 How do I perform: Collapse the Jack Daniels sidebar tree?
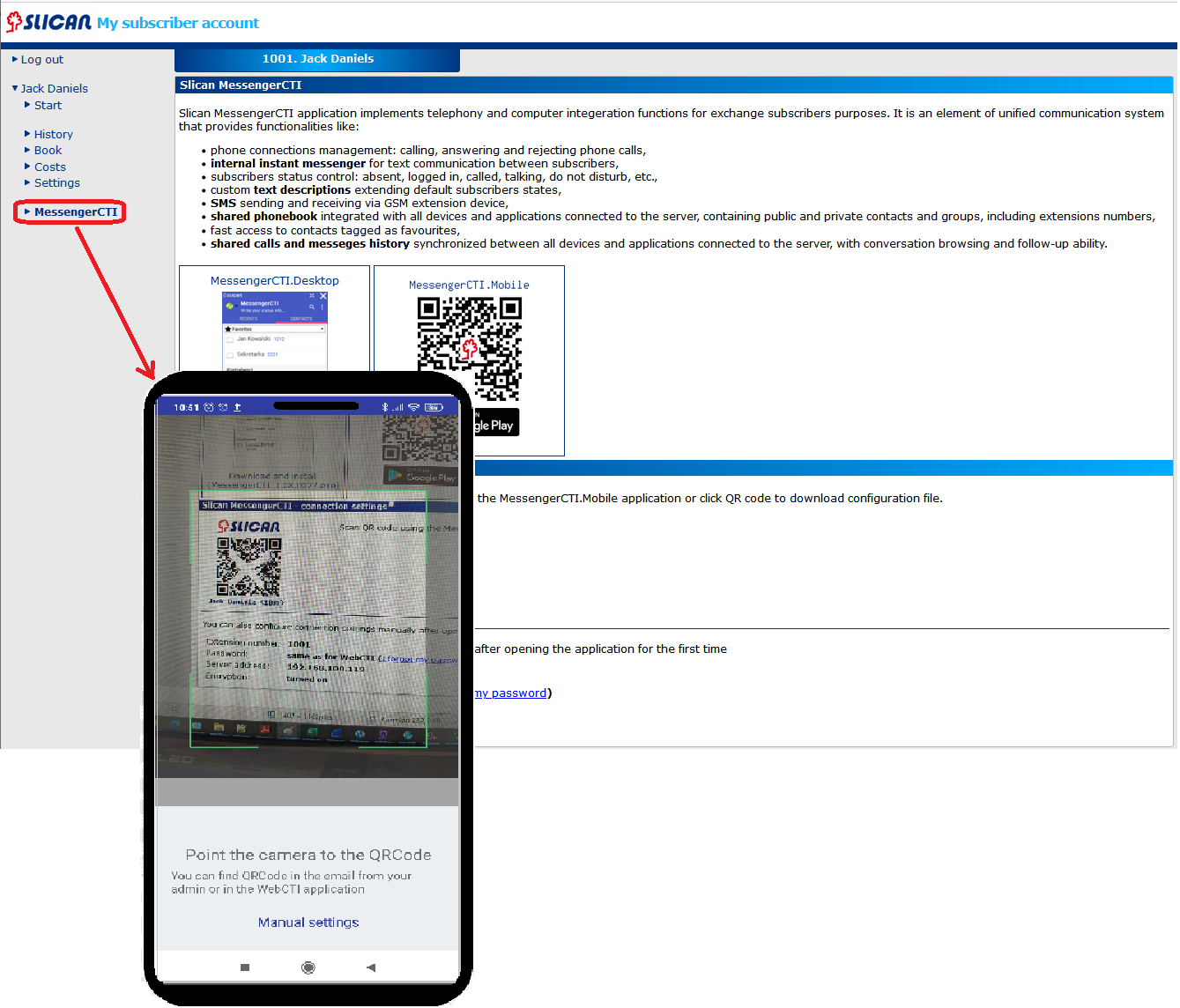coord(15,88)
